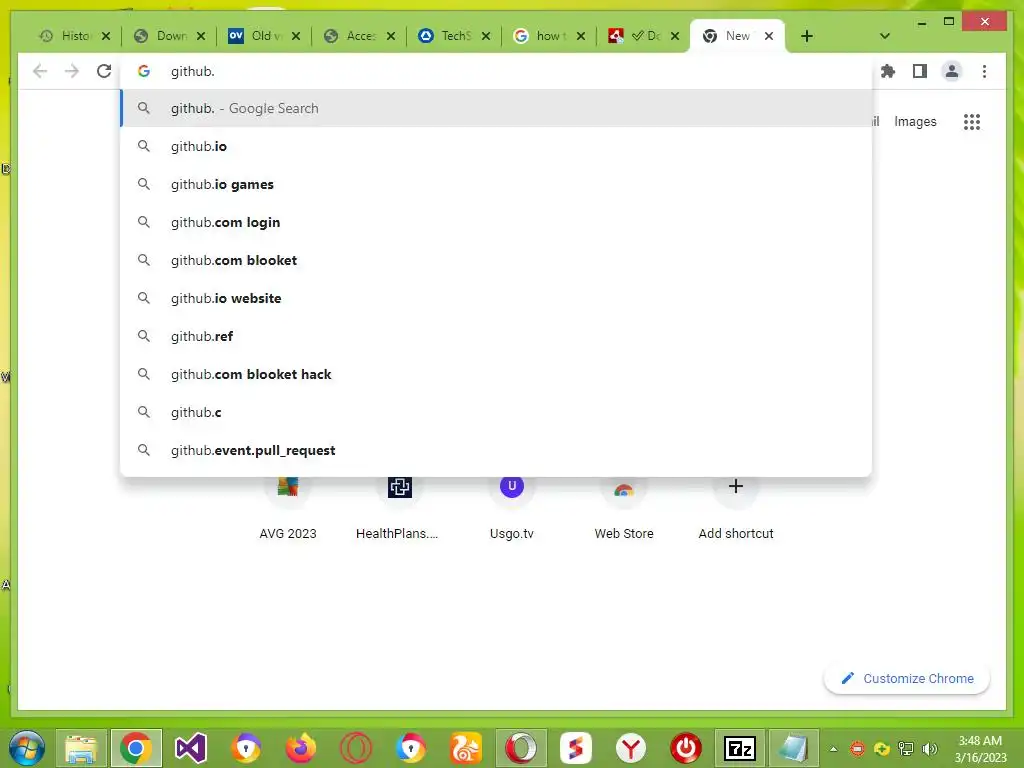Launch the red-outline Opera taskbar icon

[355, 748]
